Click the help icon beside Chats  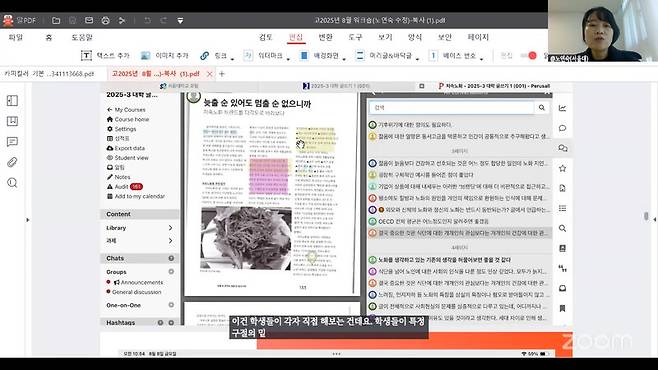(171, 258)
